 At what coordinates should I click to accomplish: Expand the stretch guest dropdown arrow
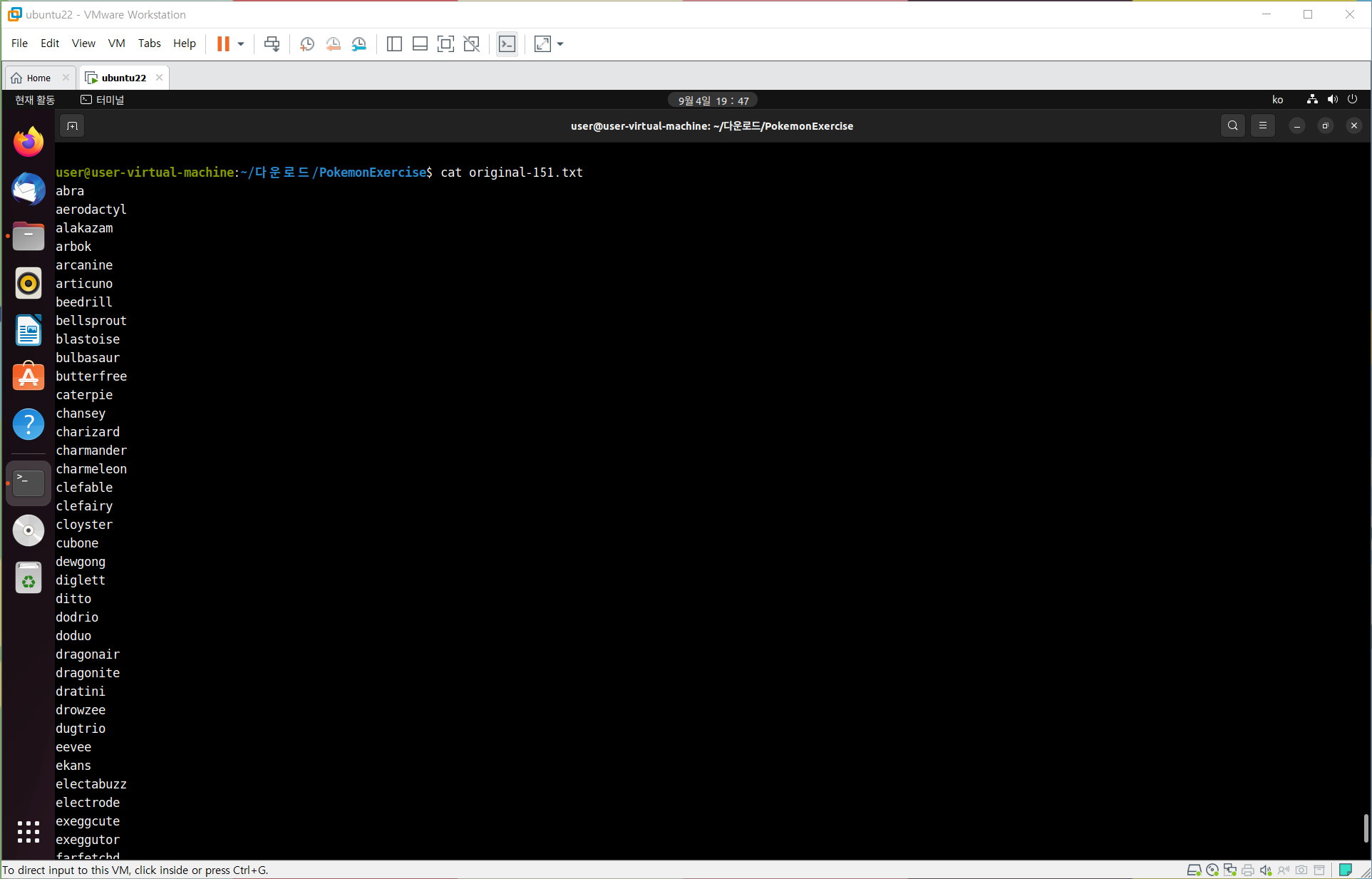point(560,44)
